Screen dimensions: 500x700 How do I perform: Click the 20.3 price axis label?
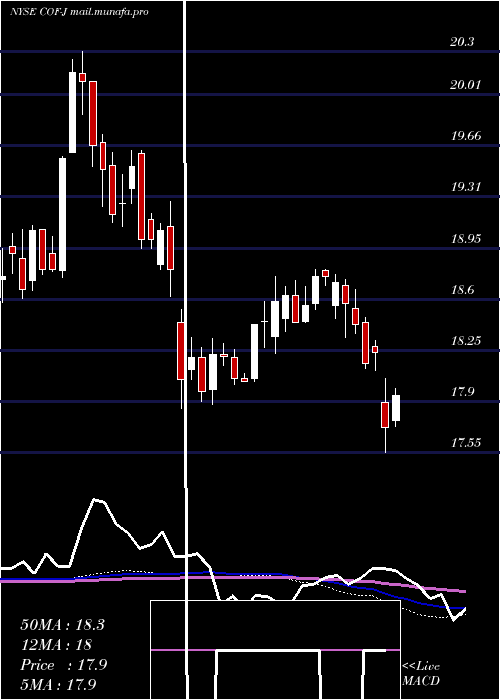(462, 42)
